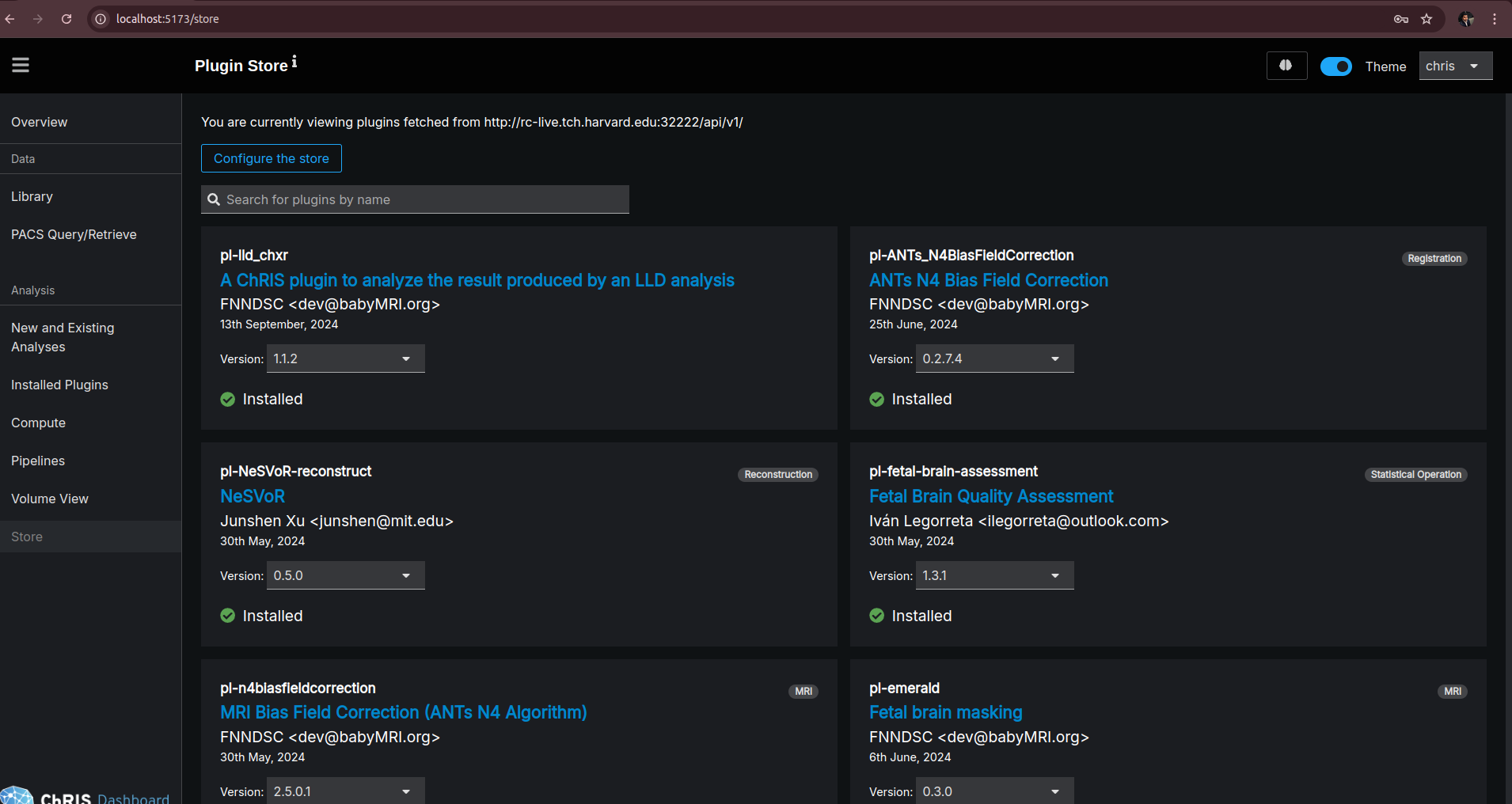1512x804 pixels.
Task: Click the password key icon in address bar
Action: point(1400,19)
